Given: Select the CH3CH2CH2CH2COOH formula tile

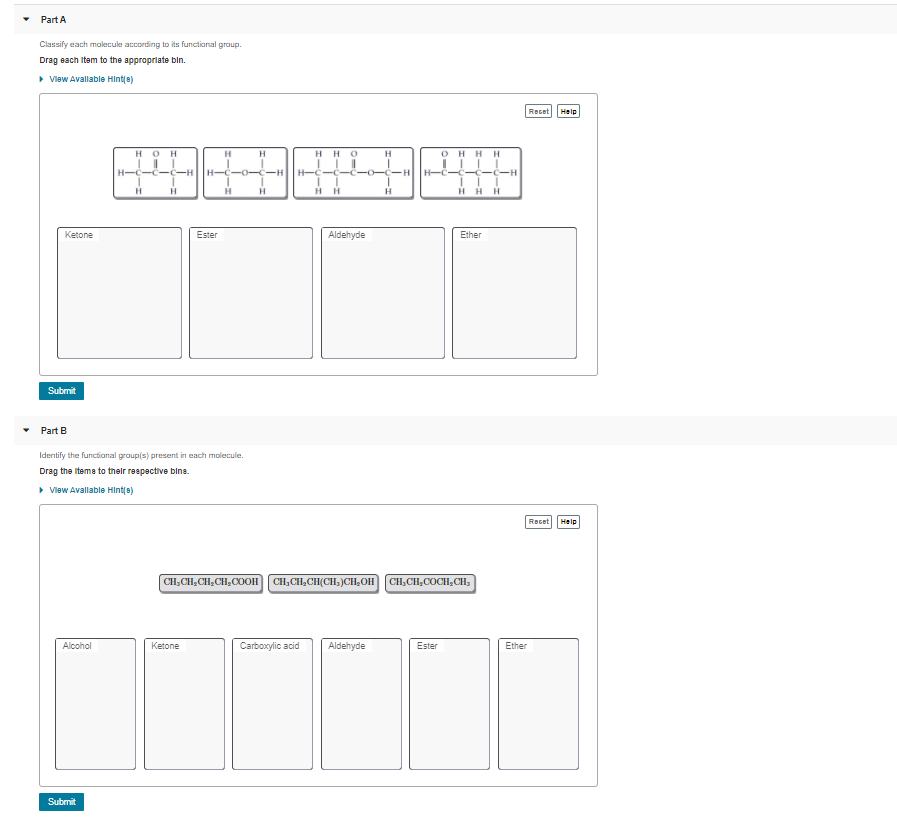Looking at the screenshot, I should pos(210,583).
